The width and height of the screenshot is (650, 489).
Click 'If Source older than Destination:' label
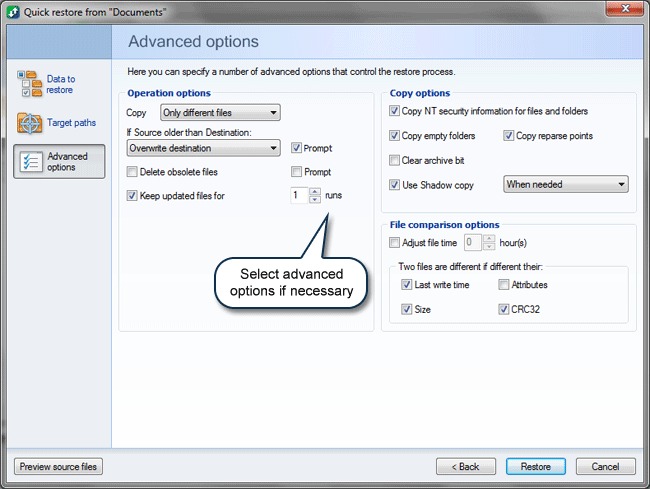(189, 133)
